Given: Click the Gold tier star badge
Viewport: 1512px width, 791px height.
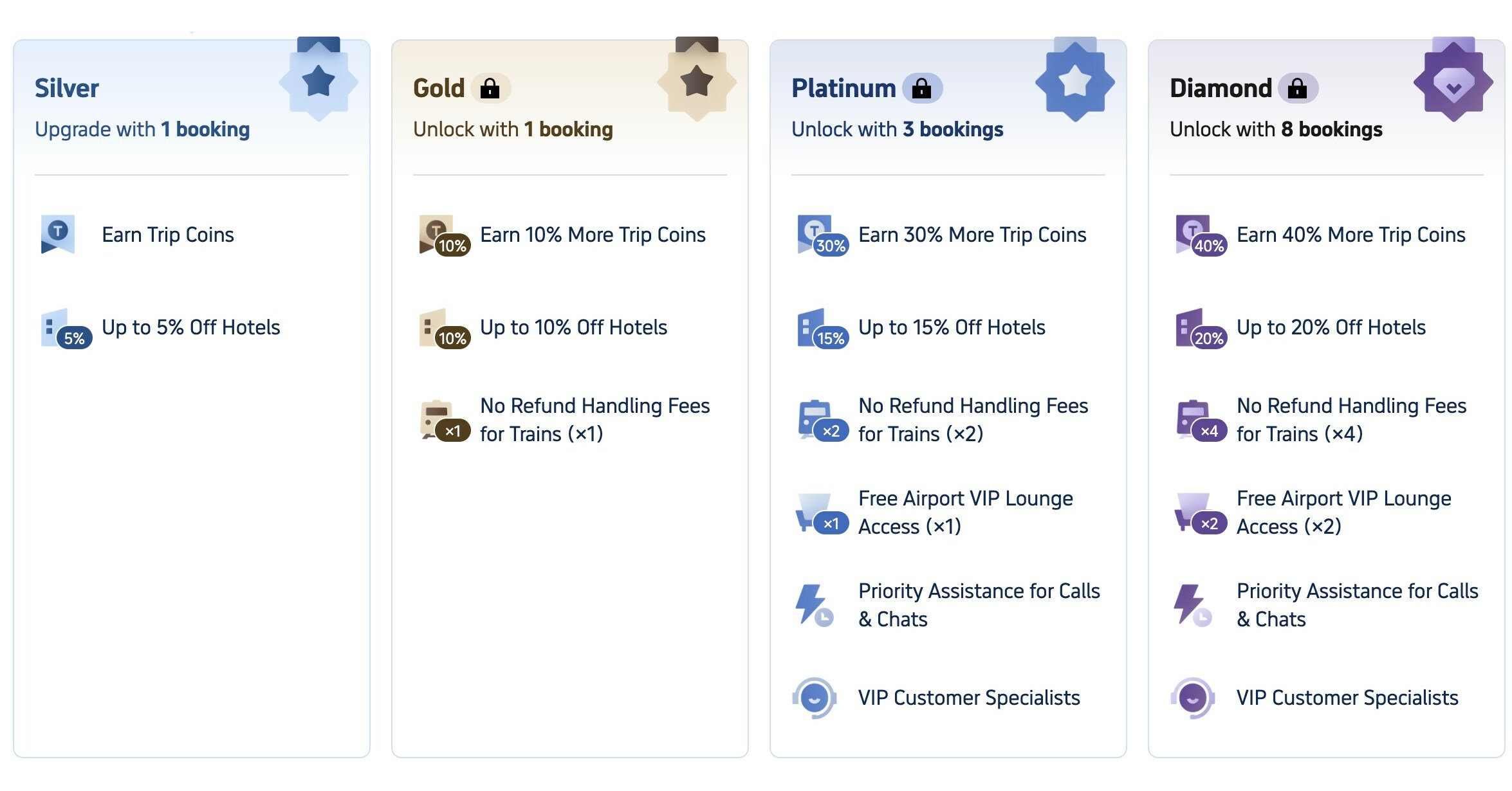Looking at the screenshot, I should click(698, 80).
